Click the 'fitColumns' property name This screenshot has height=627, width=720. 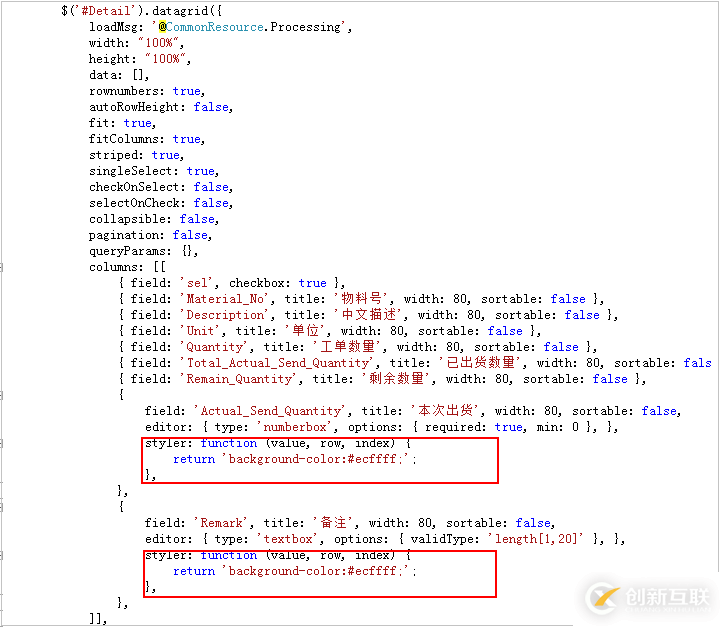[x=124, y=139]
